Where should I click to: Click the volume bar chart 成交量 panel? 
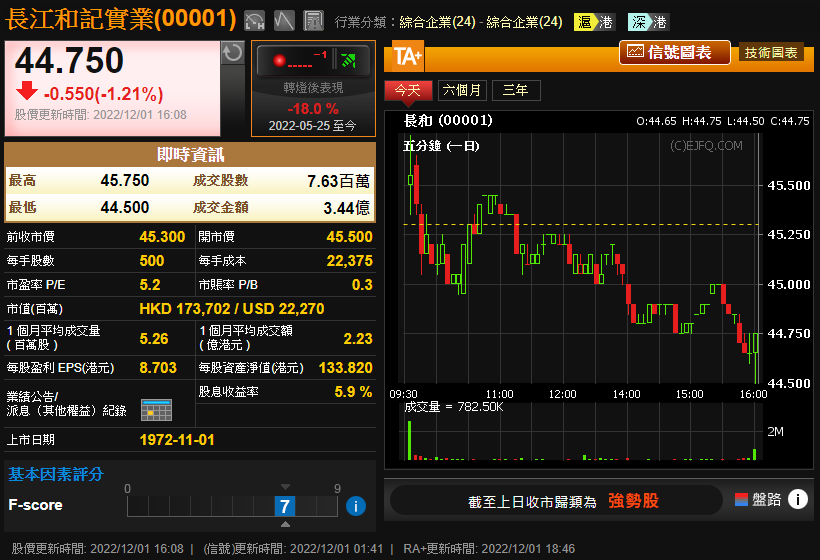(580, 431)
